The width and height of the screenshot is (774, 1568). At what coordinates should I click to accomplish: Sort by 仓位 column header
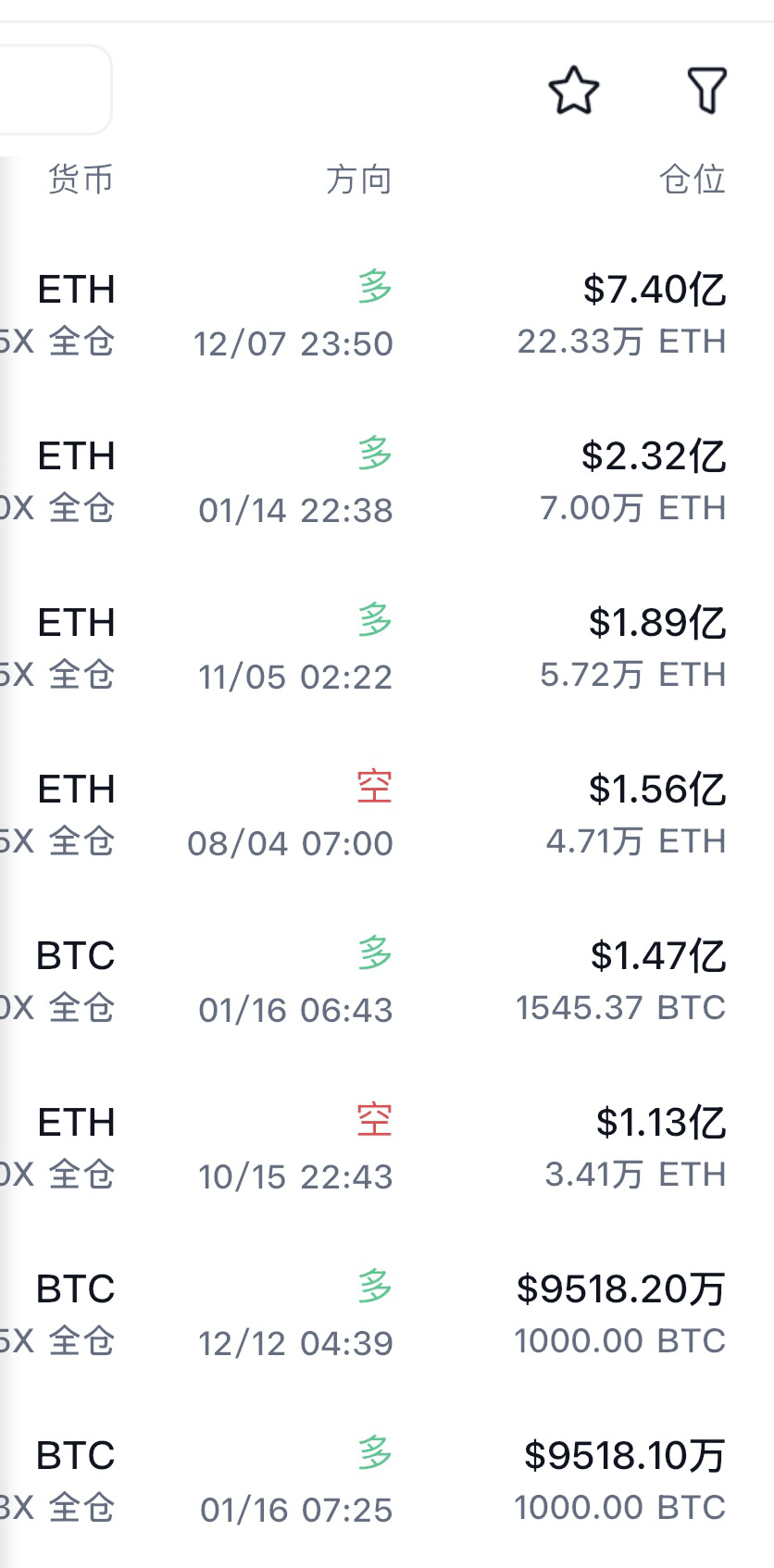click(x=692, y=180)
